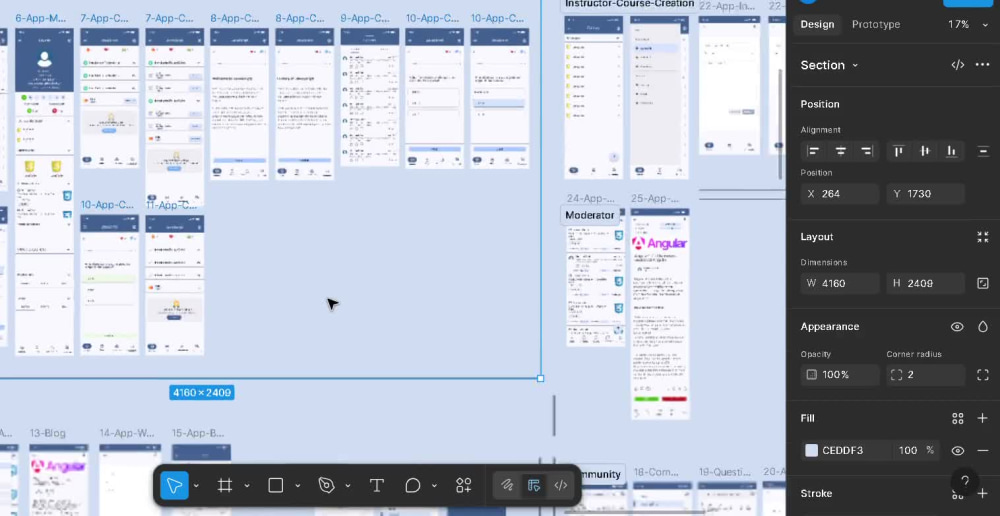Viewport: 1000px width, 516px height.
Task: Open the Pen tool options dropdown
Action: pyautogui.click(x=348, y=486)
